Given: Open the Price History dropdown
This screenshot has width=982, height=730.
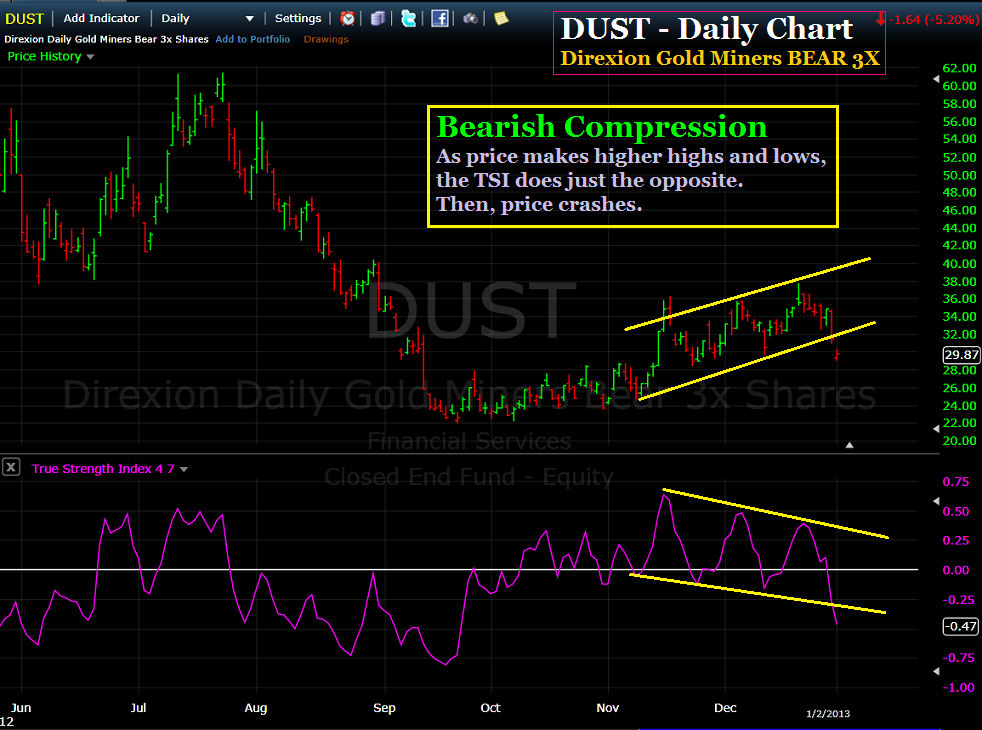Looking at the screenshot, I should click(44, 56).
